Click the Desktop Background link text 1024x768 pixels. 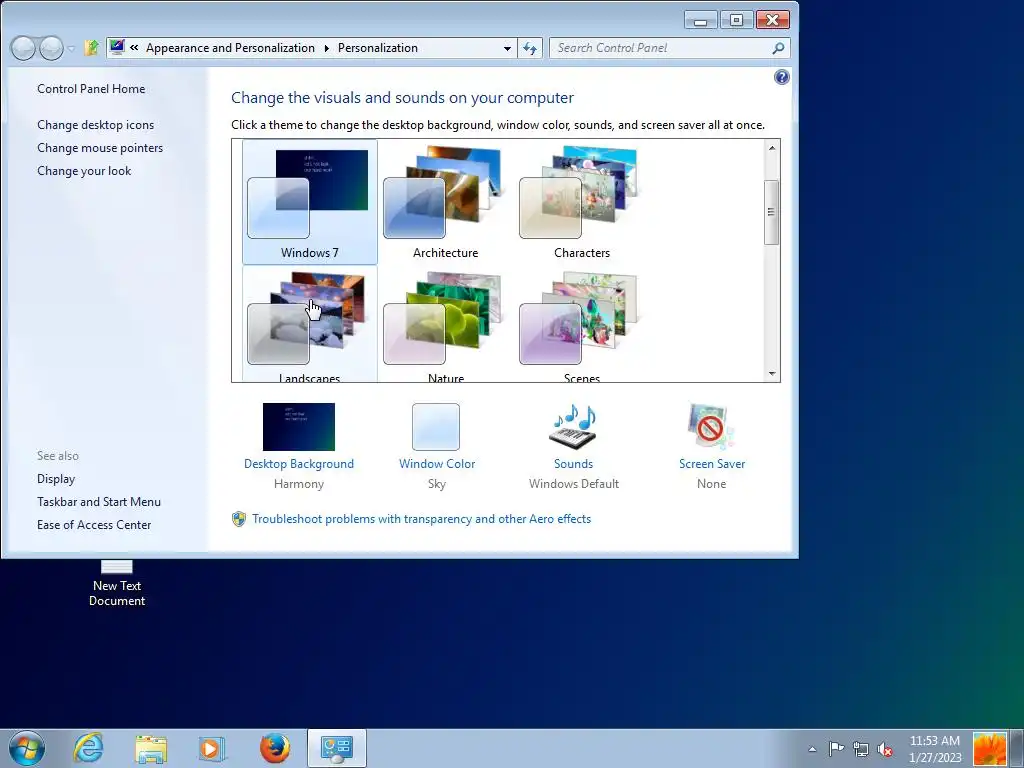point(298,464)
